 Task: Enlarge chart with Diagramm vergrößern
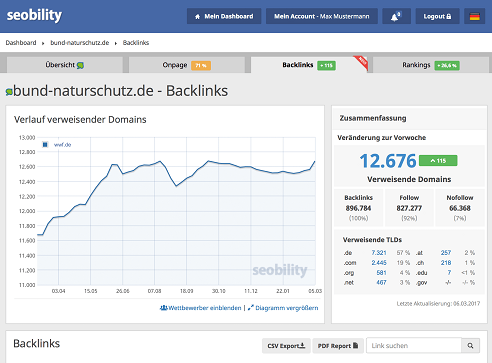(283, 308)
